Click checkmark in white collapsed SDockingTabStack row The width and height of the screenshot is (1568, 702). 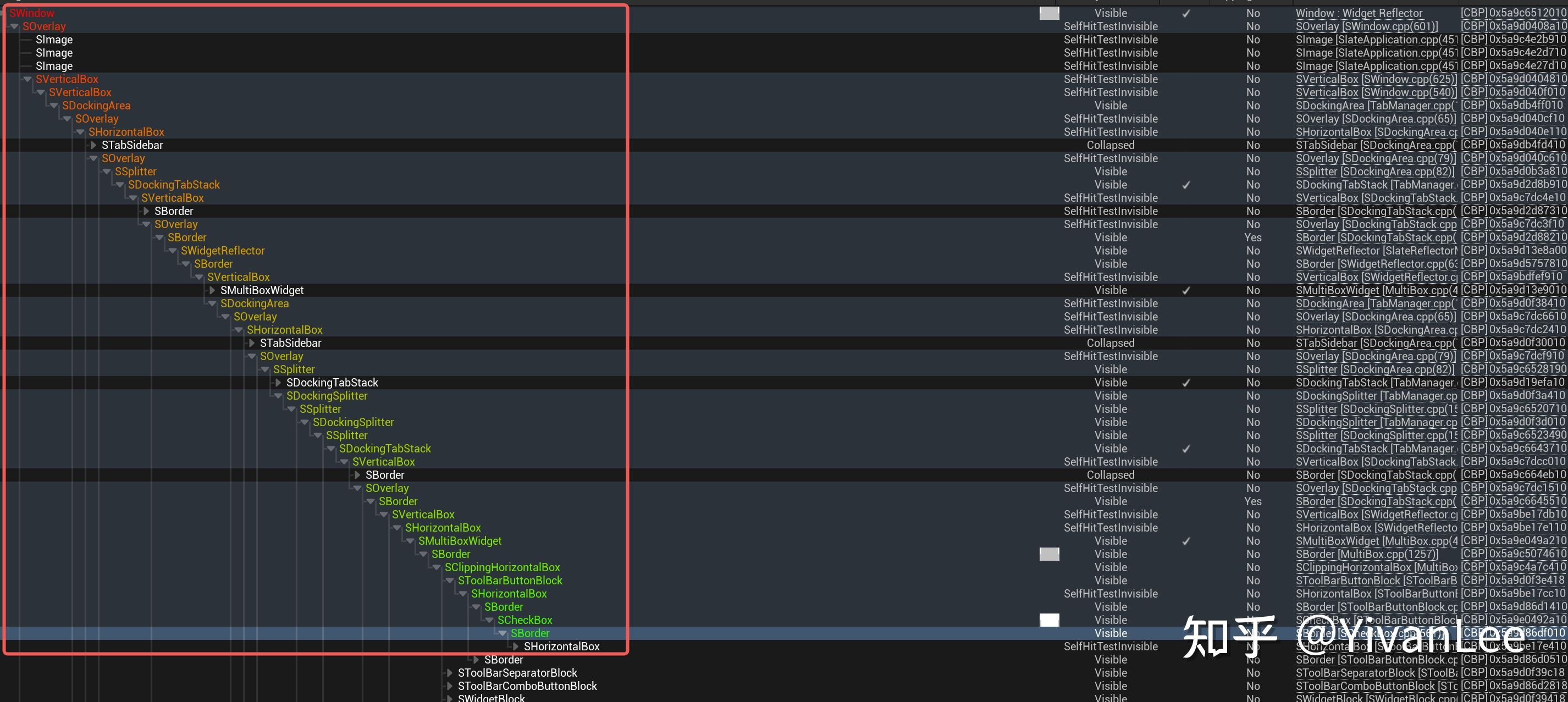1186,383
